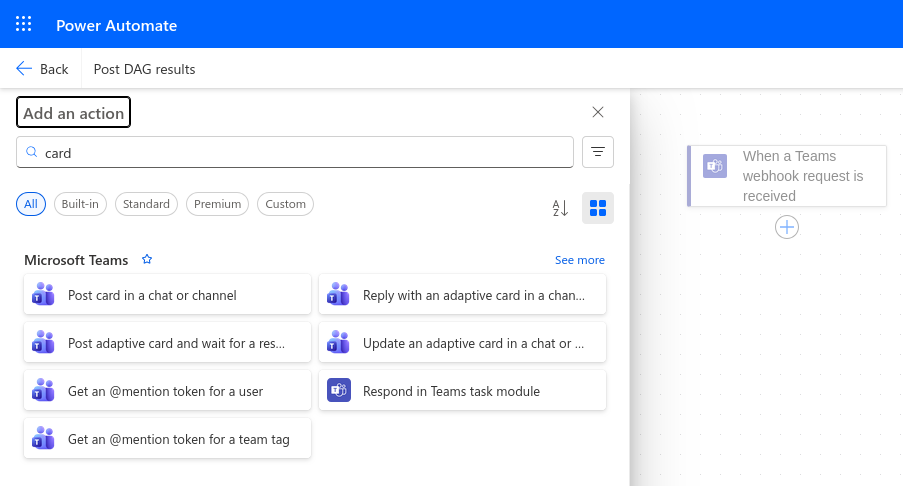Choose Get an @mention token for a user
Screen dimensions: 903x486
167,390
